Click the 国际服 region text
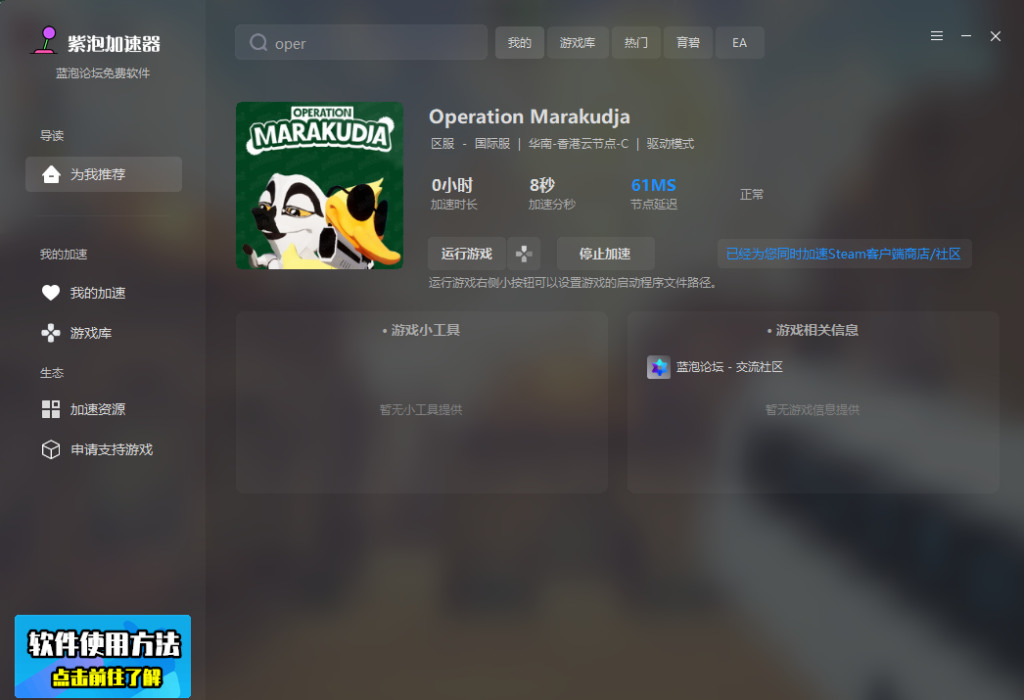Image resolution: width=1024 pixels, height=700 pixels. click(492, 144)
